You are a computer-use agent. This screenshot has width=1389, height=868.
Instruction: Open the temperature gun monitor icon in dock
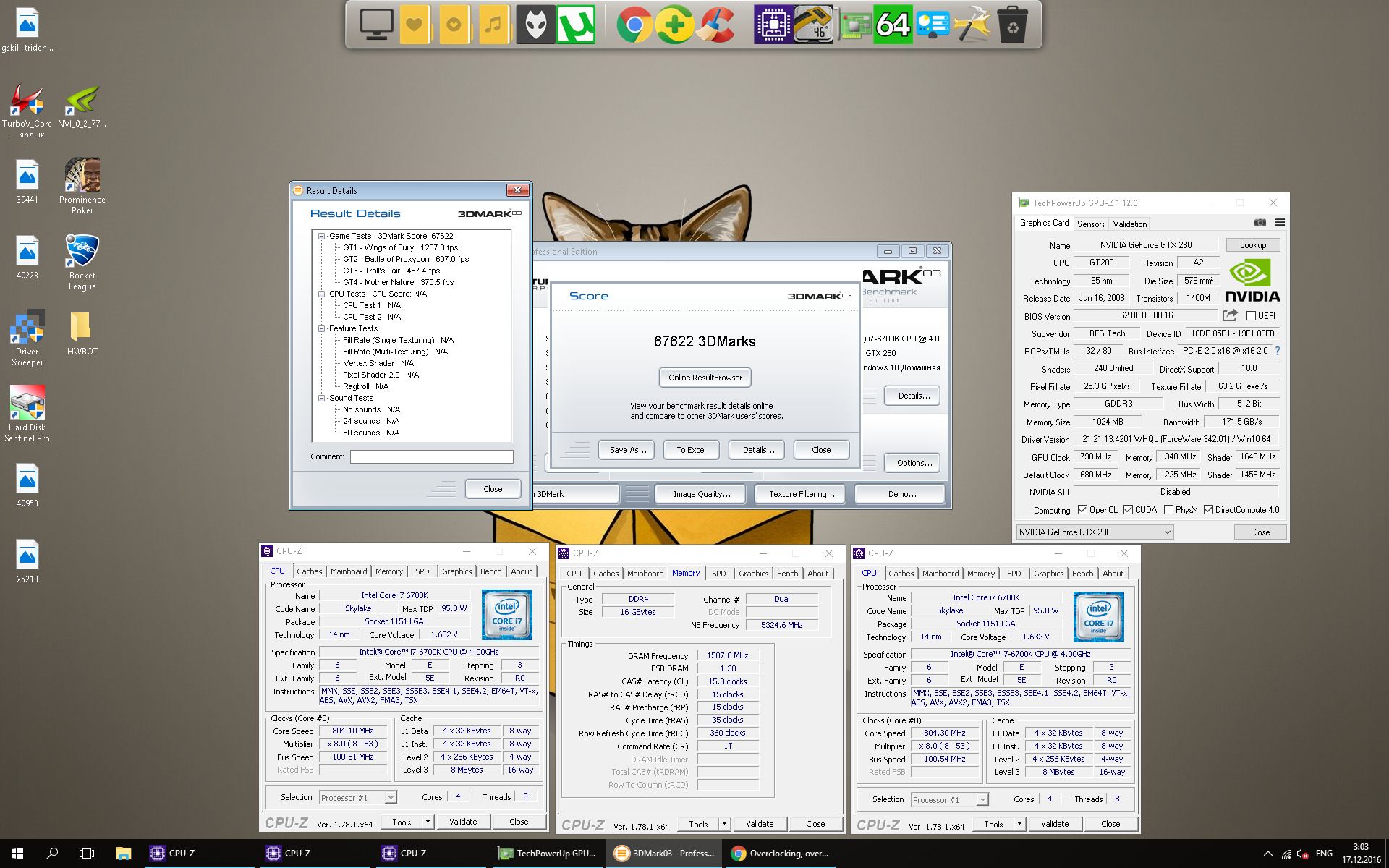[813, 24]
